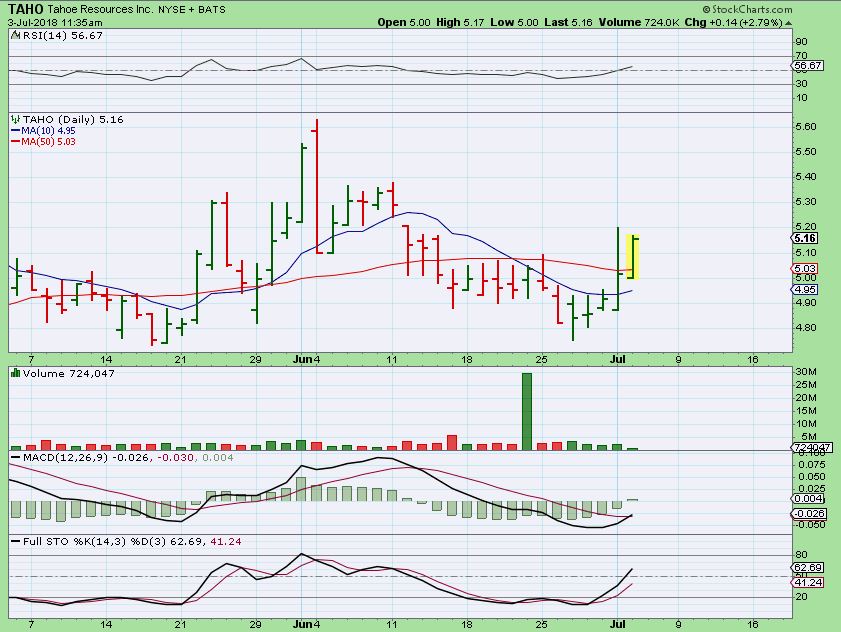
Task: Click the -0.030 MACD signal value
Action: [x=175, y=457]
